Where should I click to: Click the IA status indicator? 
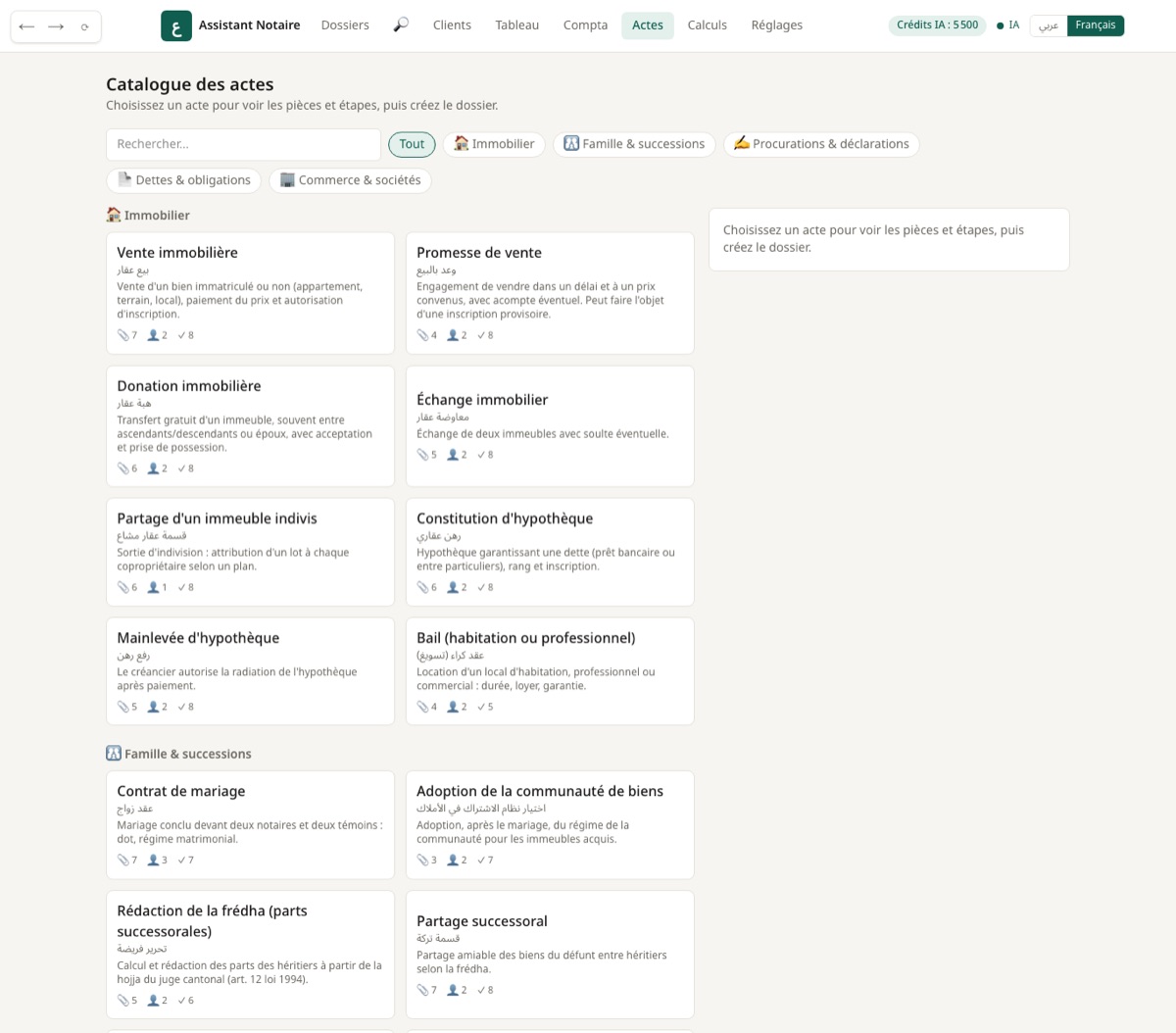1007,25
